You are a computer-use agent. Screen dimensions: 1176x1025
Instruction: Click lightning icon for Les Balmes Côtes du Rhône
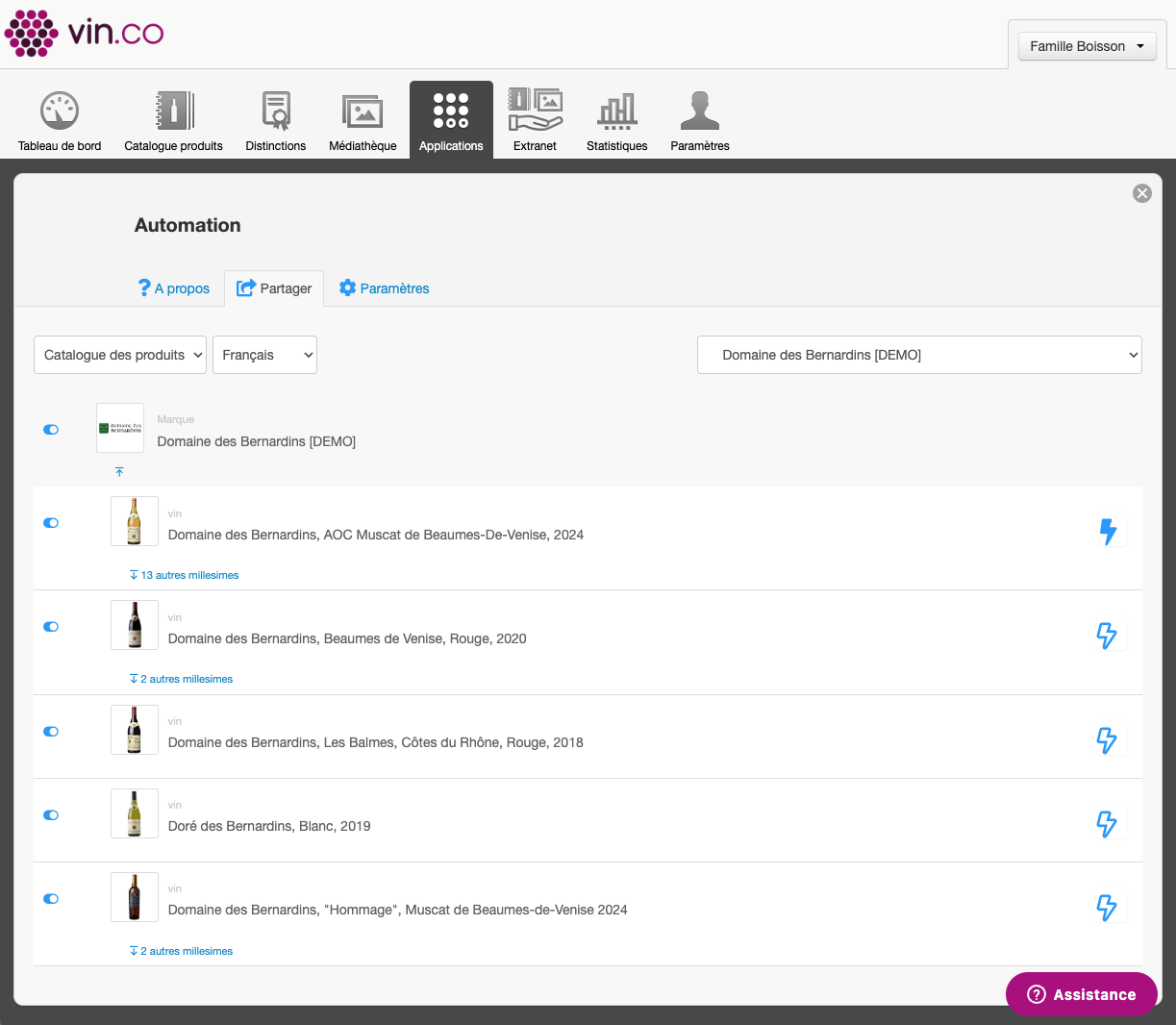pos(1108,740)
